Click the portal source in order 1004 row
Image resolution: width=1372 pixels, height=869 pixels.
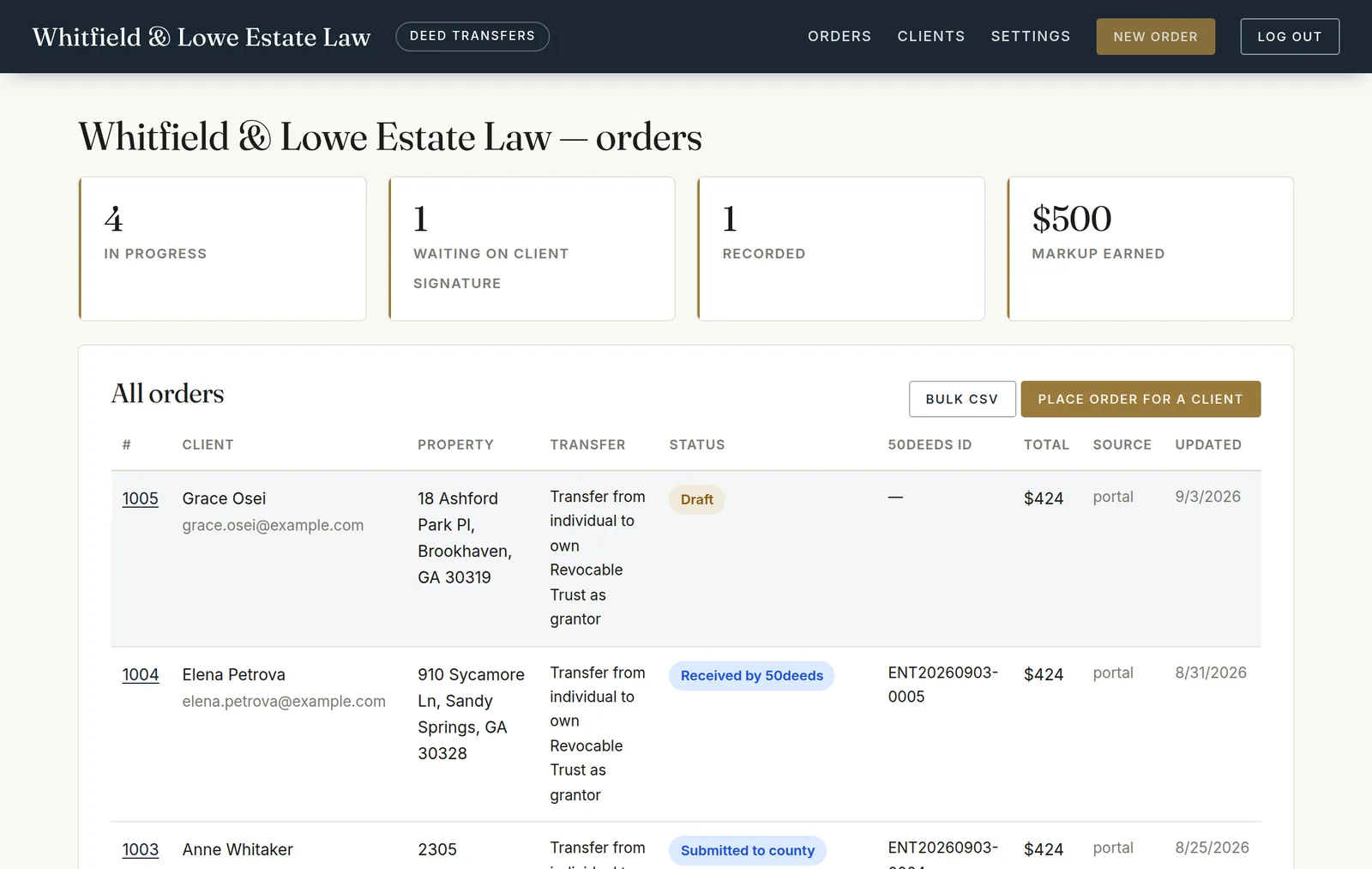coord(1113,673)
